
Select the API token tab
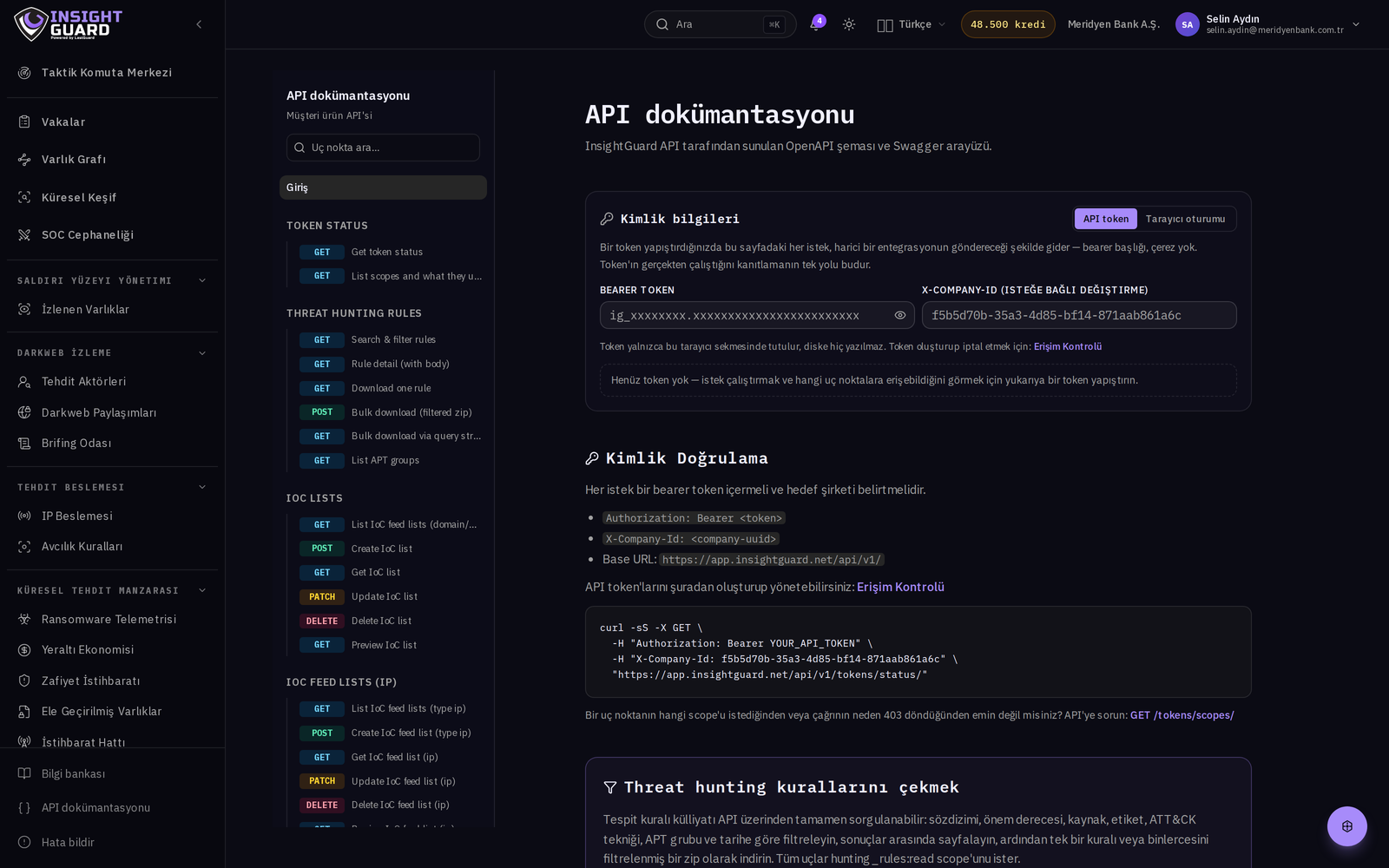pyautogui.click(x=1105, y=219)
